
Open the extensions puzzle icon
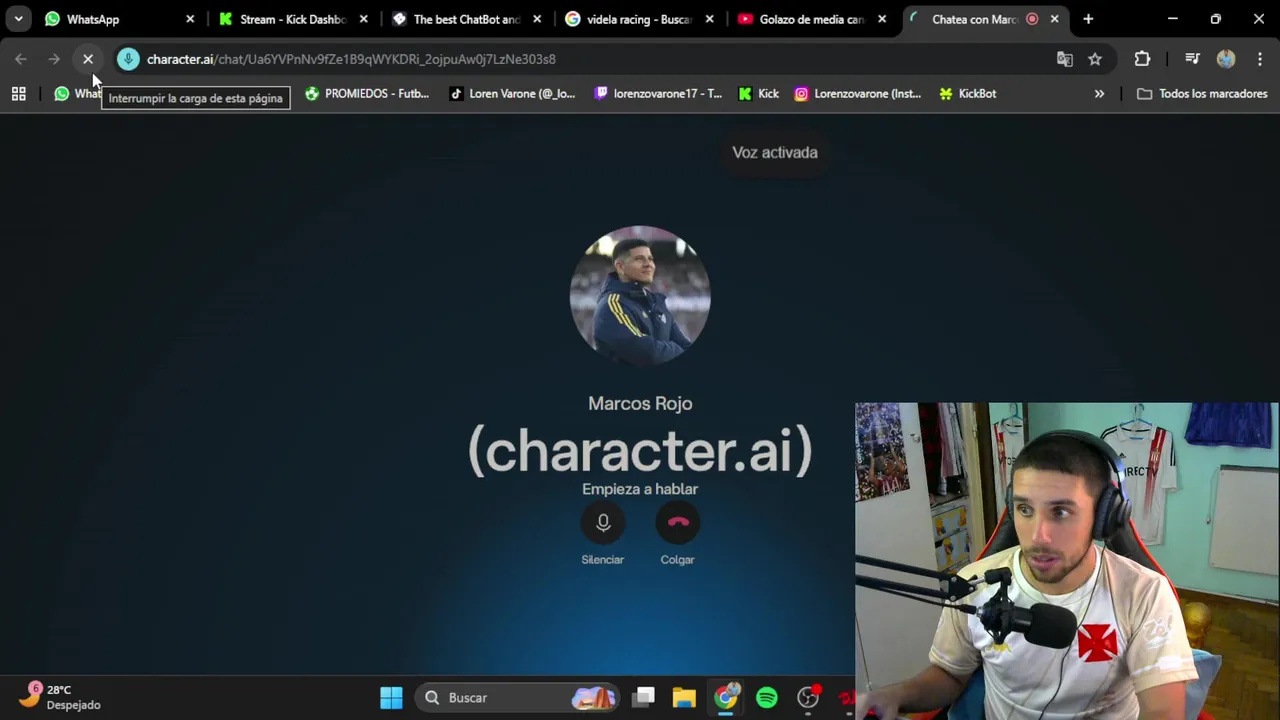click(1142, 59)
